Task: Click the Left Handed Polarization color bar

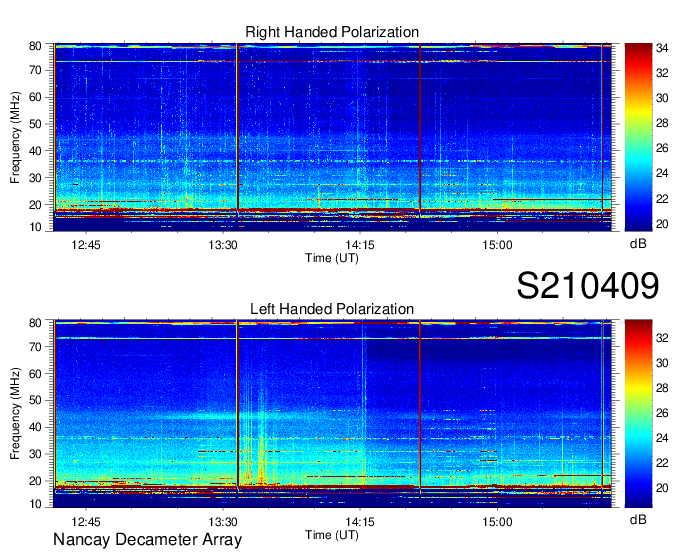Action: click(638, 414)
